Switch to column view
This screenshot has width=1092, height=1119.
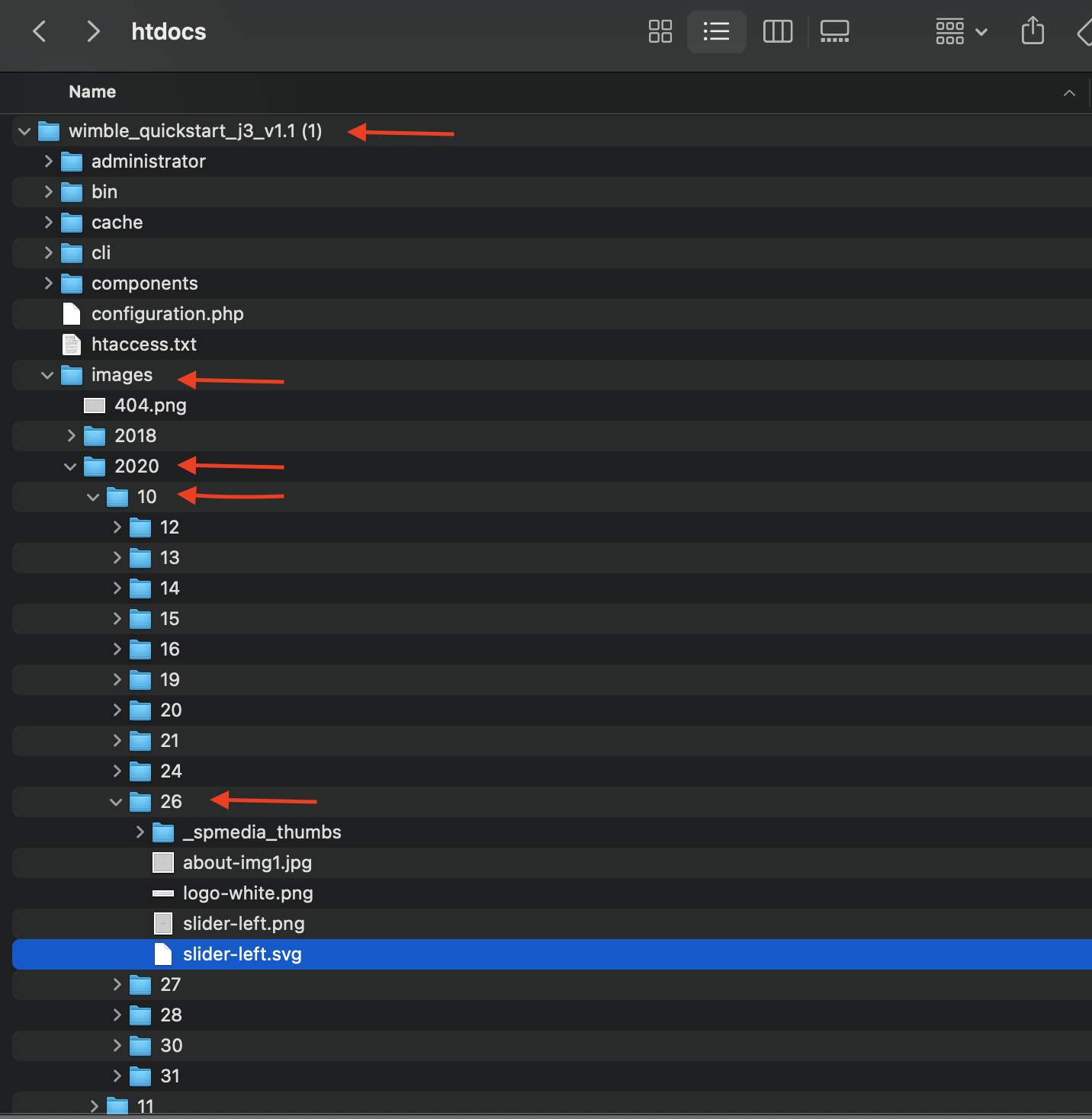point(777,31)
